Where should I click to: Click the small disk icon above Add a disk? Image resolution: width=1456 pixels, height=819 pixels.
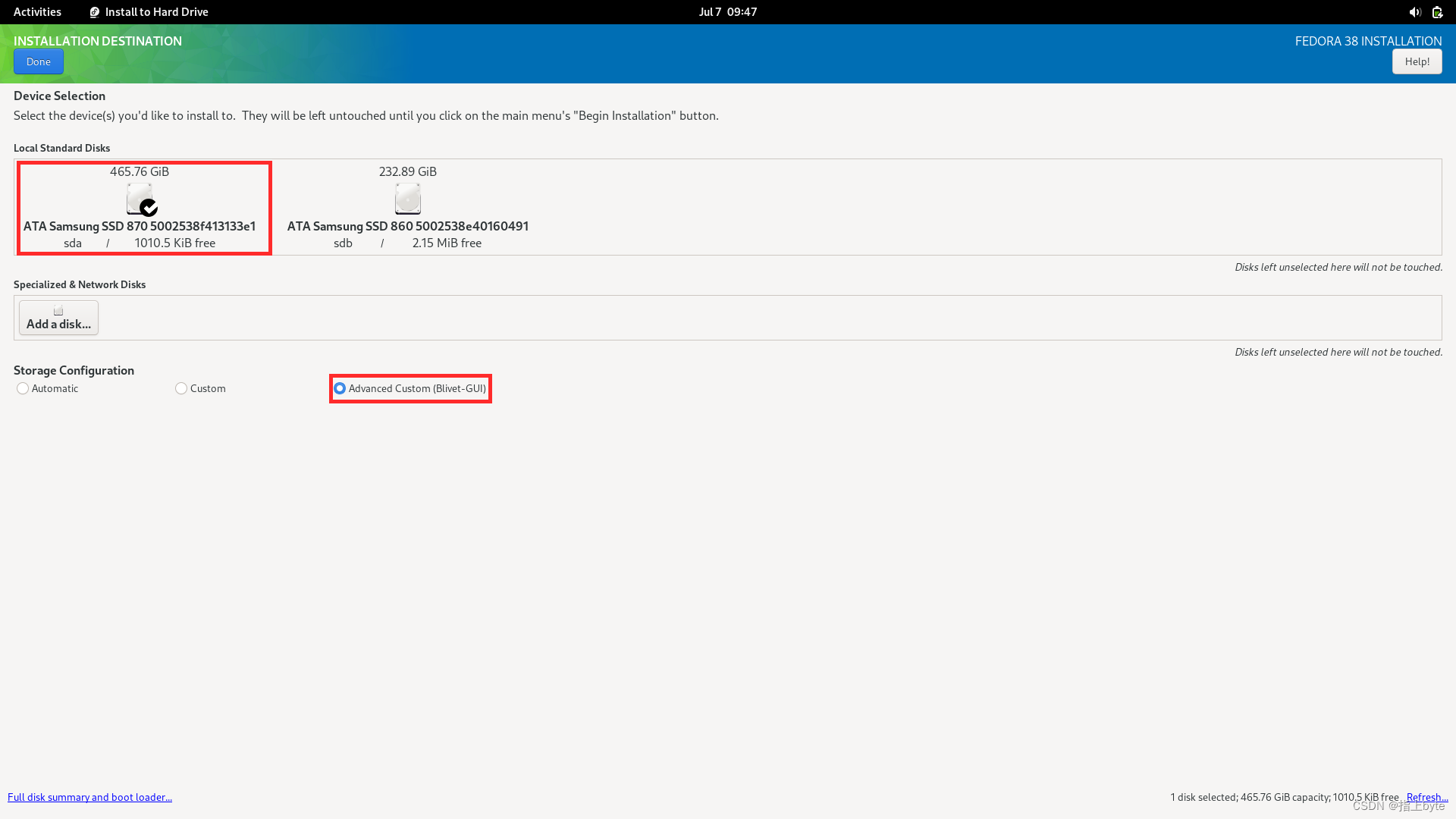pyautogui.click(x=58, y=311)
